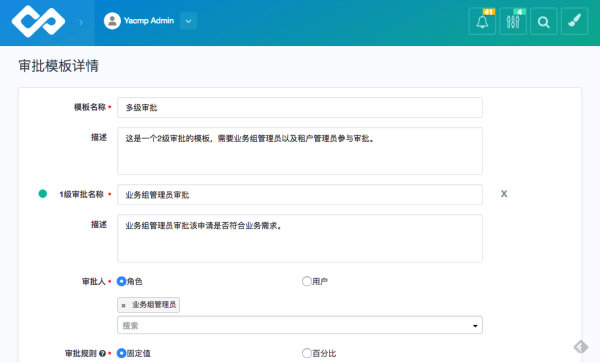The height and width of the screenshot is (363, 600).
Task: Open the 搜索 approver dropdown
Action: tap(300, 325)
